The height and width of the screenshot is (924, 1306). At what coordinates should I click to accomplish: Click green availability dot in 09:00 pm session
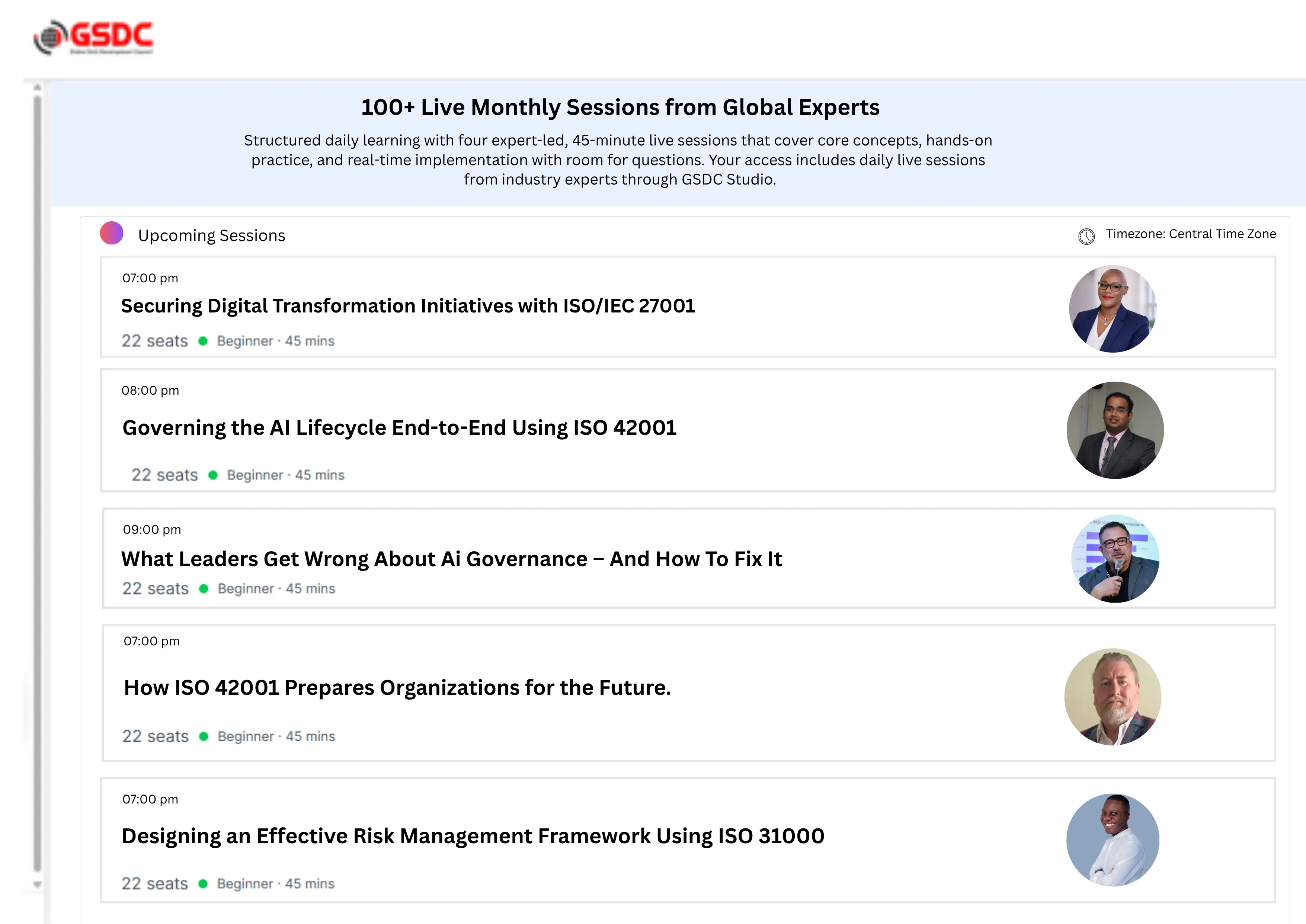[x=204, y=589]
